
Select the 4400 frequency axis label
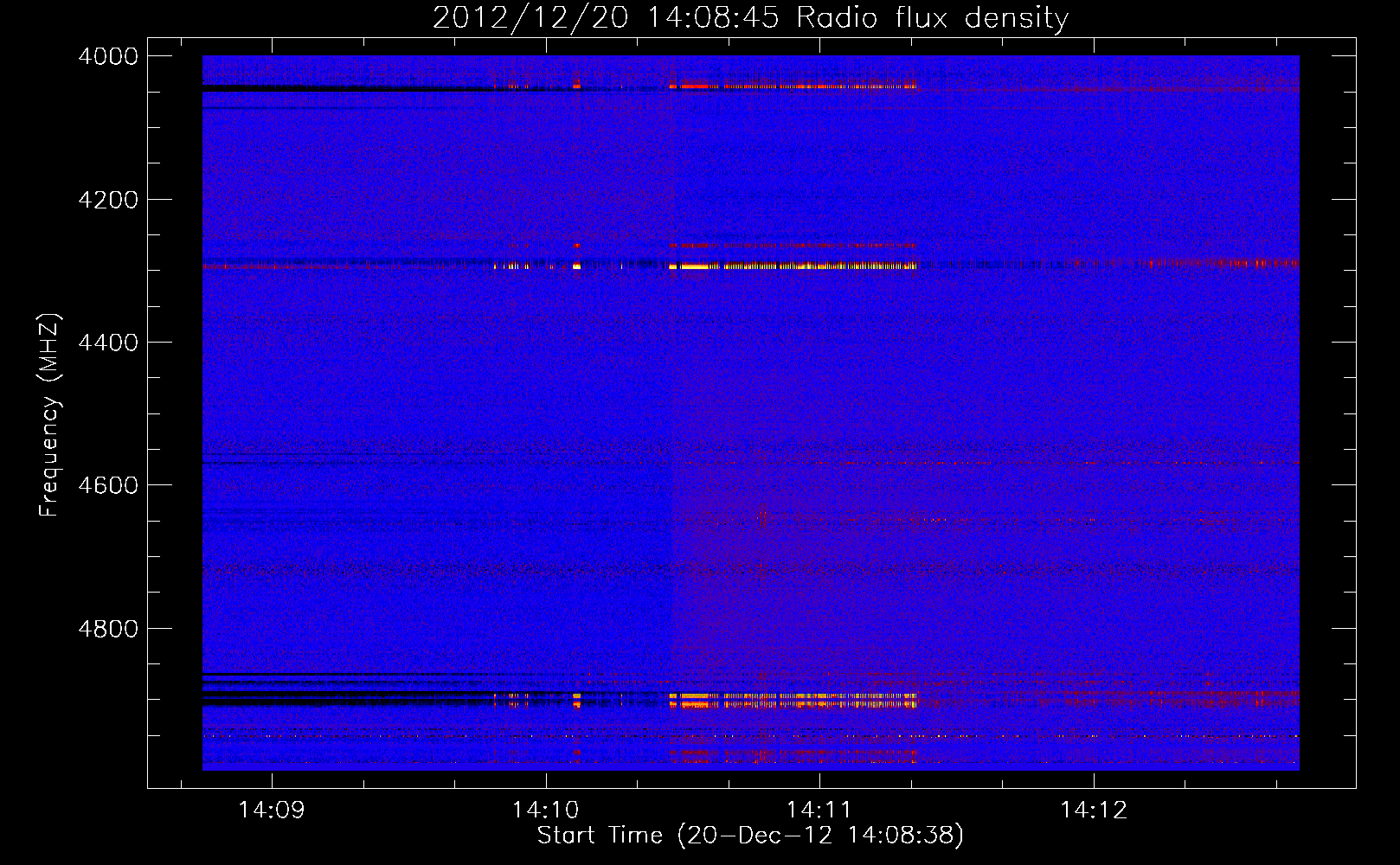[x=108, y=343]
